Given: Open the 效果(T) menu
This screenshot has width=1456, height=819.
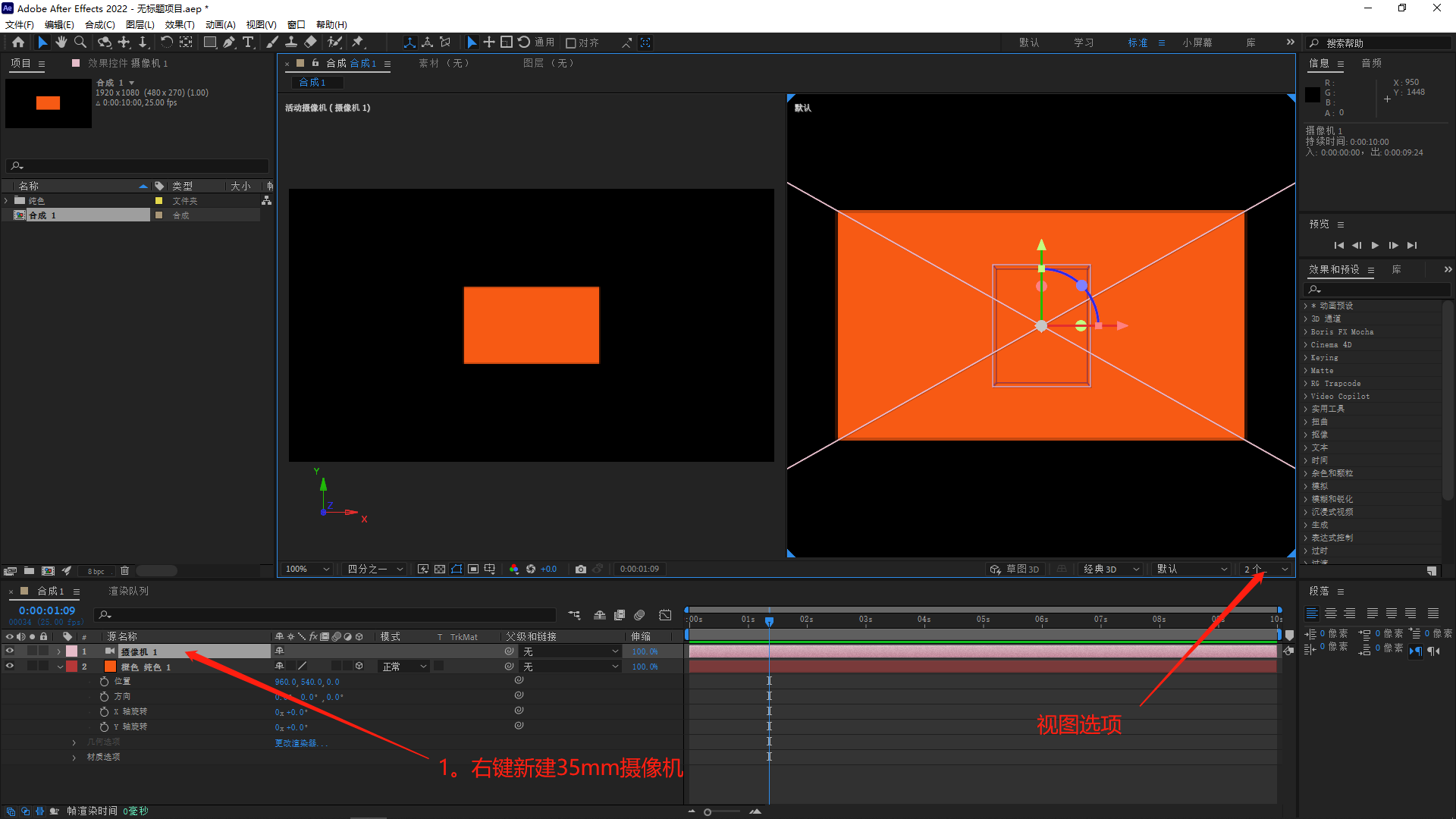Looking at the screenshot, I should click(x=180, y=25).
